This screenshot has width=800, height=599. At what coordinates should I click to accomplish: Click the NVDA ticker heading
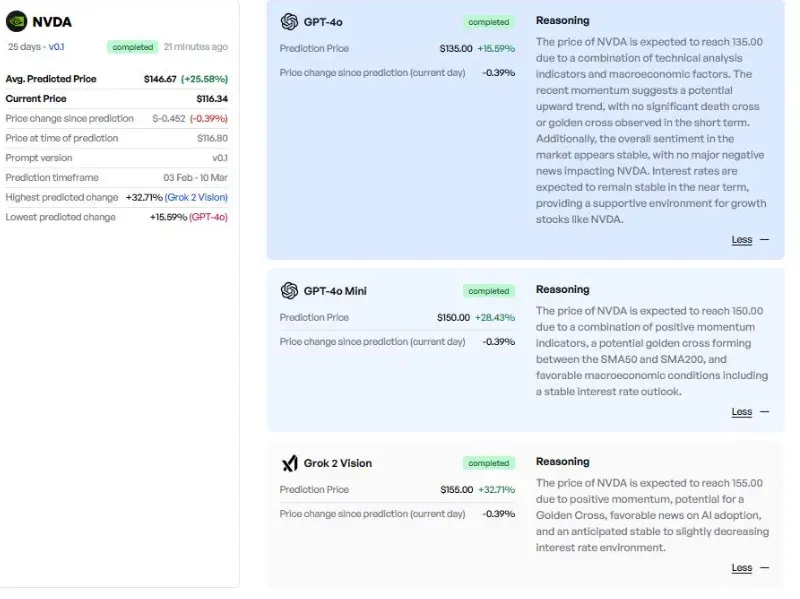coord(52,22)
